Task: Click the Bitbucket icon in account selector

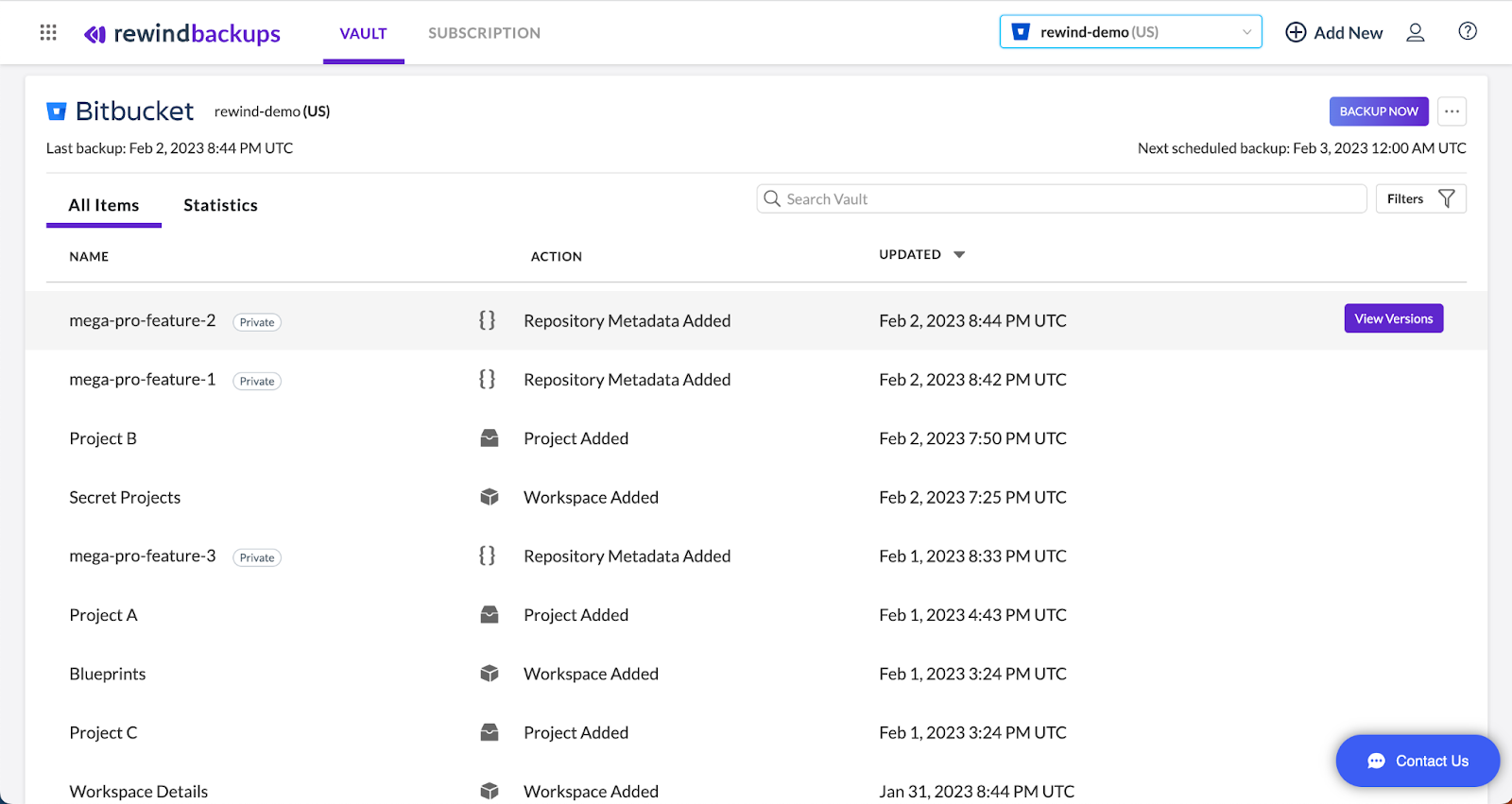Action: 1021,32
